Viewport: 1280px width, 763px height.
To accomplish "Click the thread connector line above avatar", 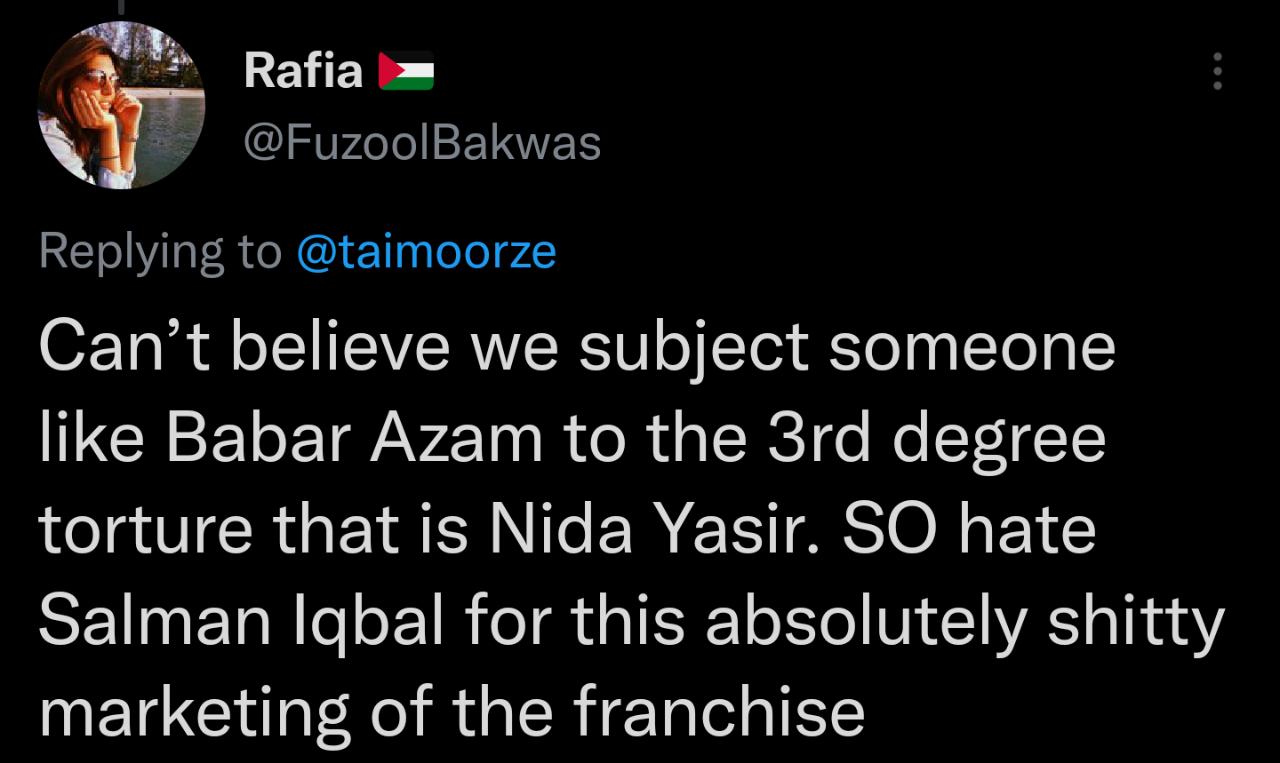I will tap(122, 5).
